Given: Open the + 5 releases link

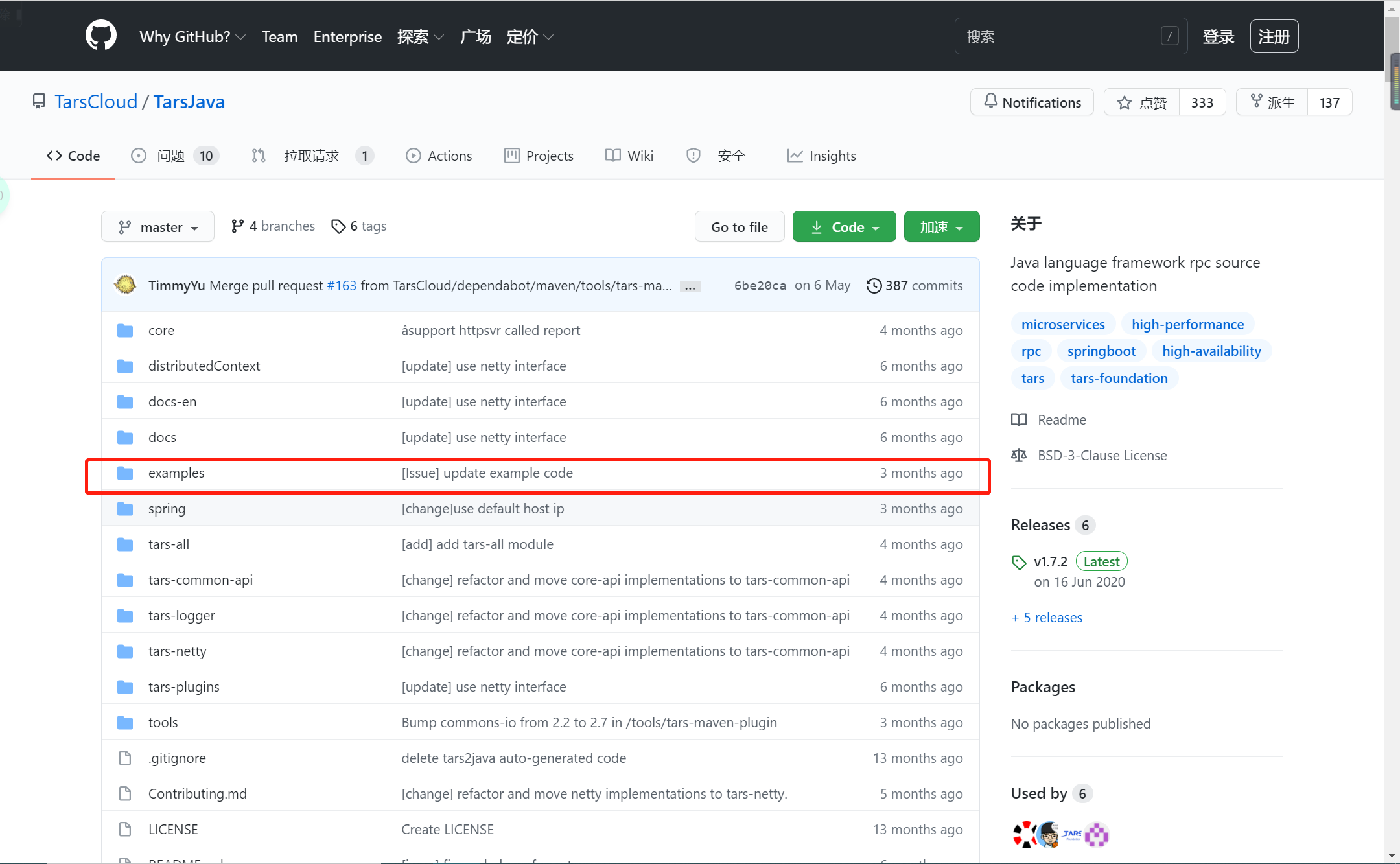Looking at the screenshot, I should coord(1047,618).
